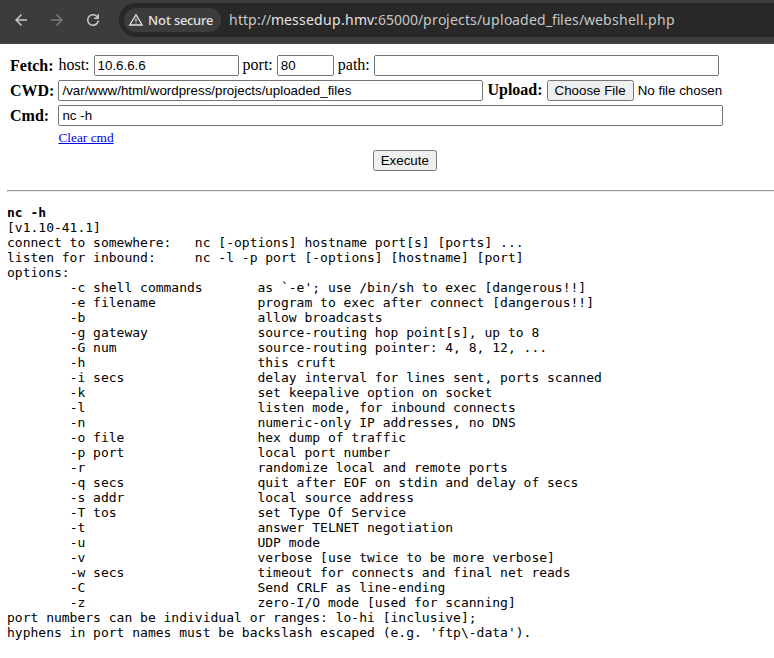This screenshot has height=658, width=774.
Task: Click the port field containing 80
Action: click(x=305, y=66)
